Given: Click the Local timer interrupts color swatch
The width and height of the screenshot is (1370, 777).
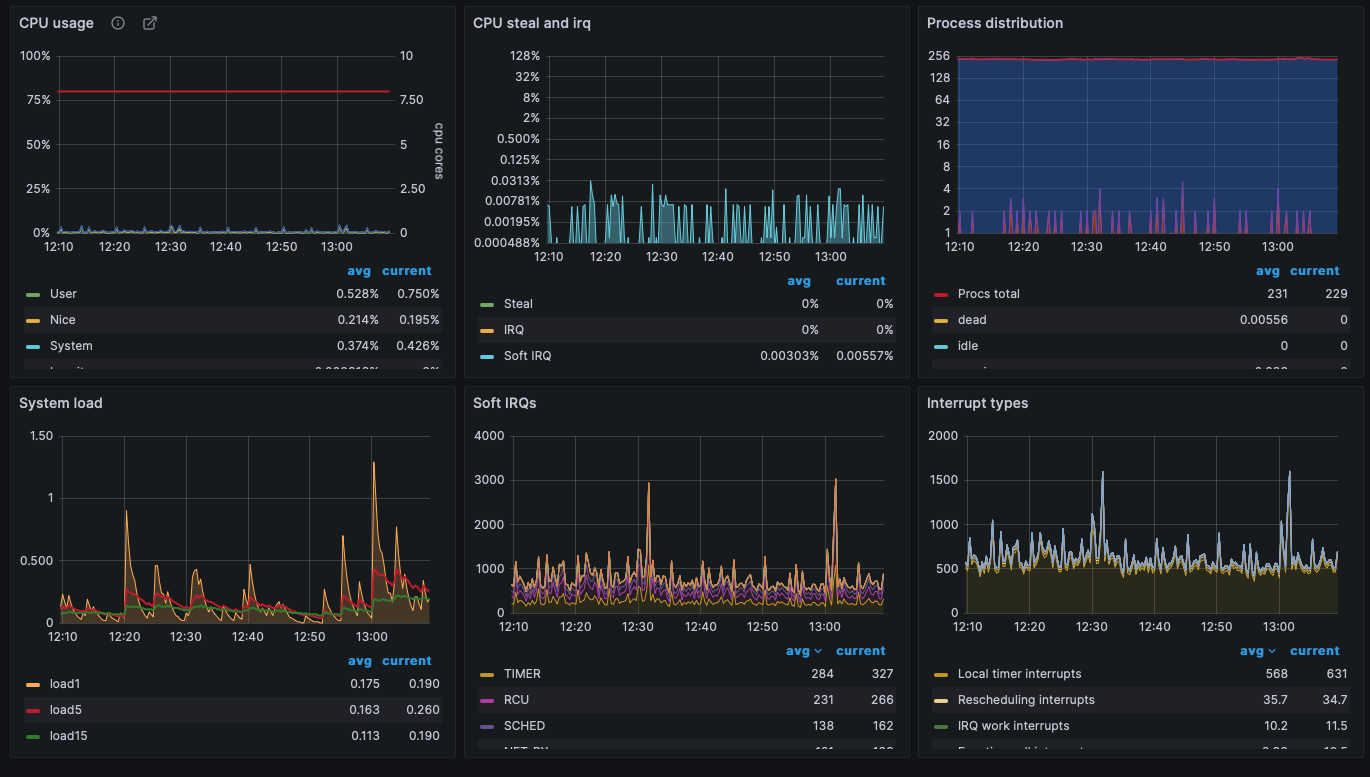Looking at the screenshot, I should [941, 674].
